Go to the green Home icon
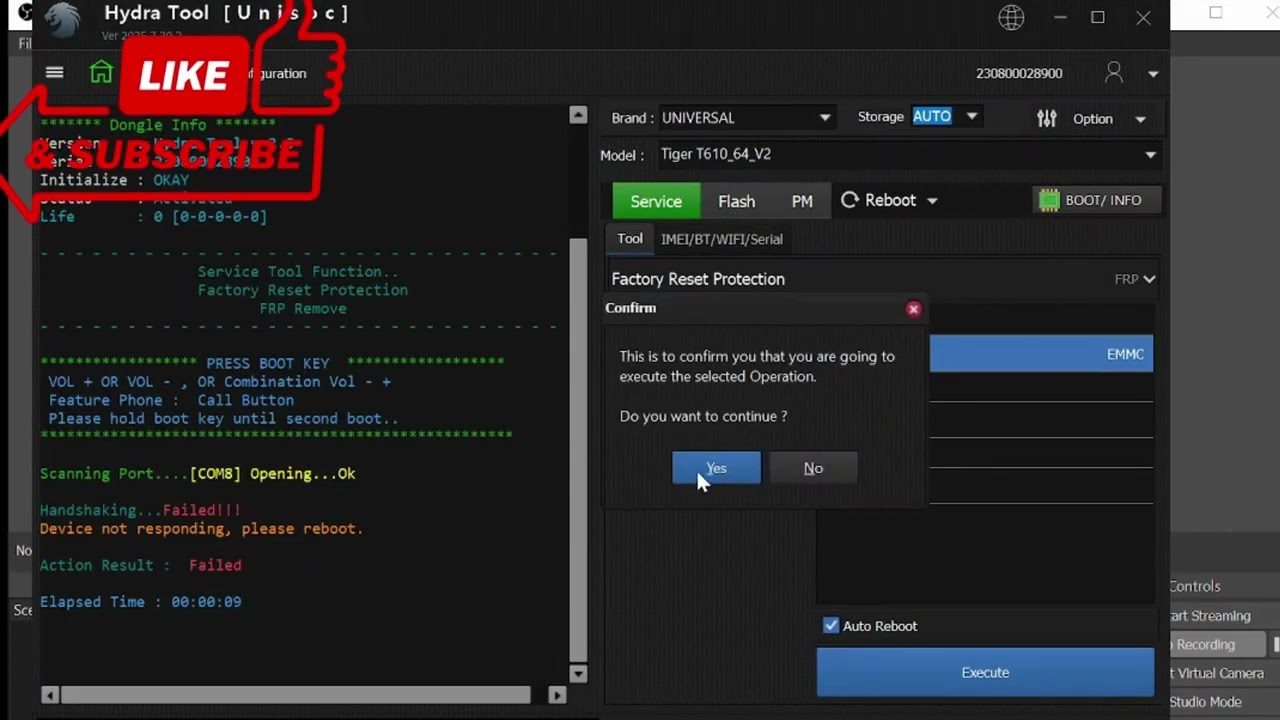1280x720 pixels. [101, 72]
